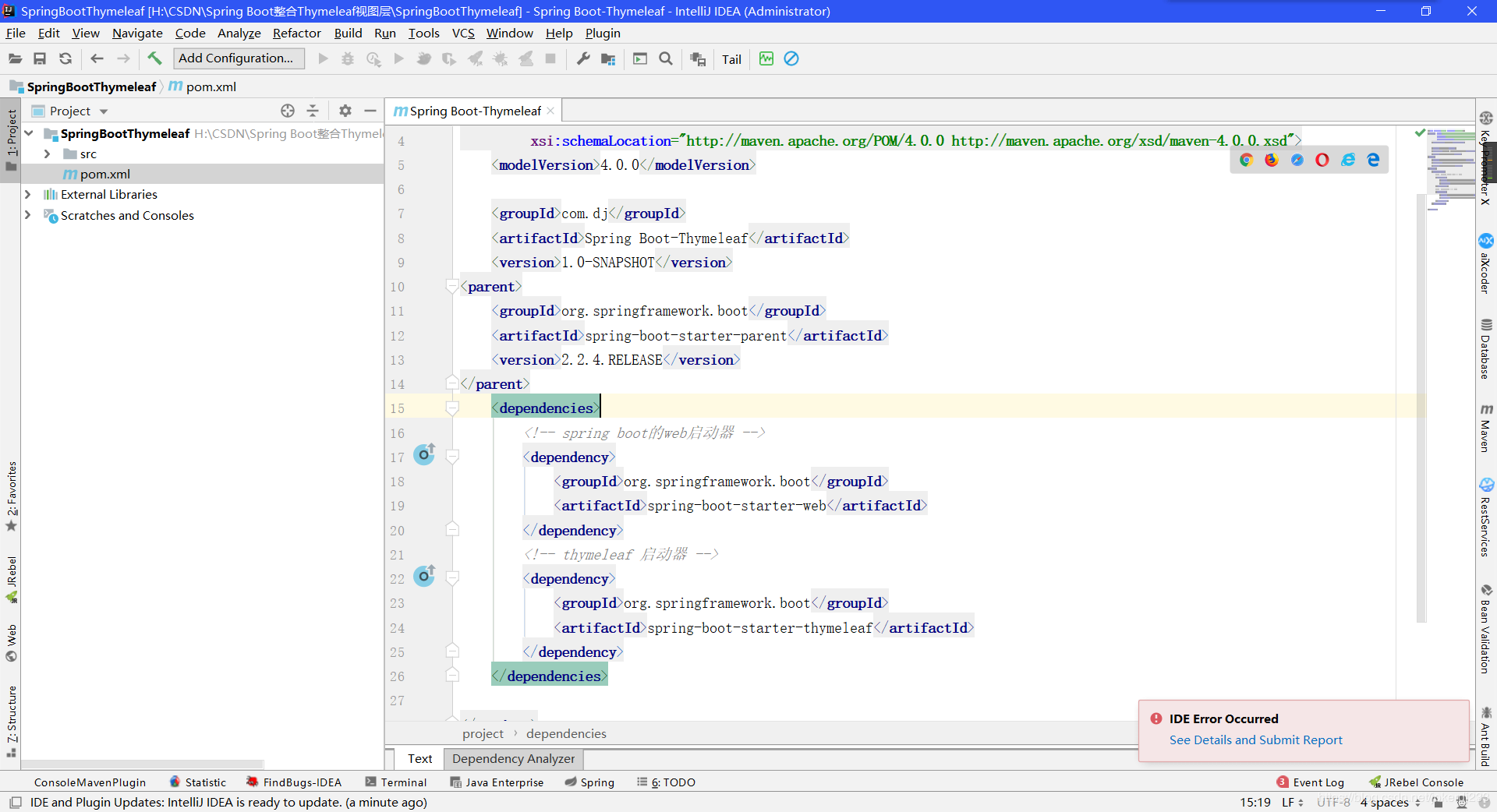Expand Scratches and Consoles node
Screen dimensions: 1497x812
point(27,215)
